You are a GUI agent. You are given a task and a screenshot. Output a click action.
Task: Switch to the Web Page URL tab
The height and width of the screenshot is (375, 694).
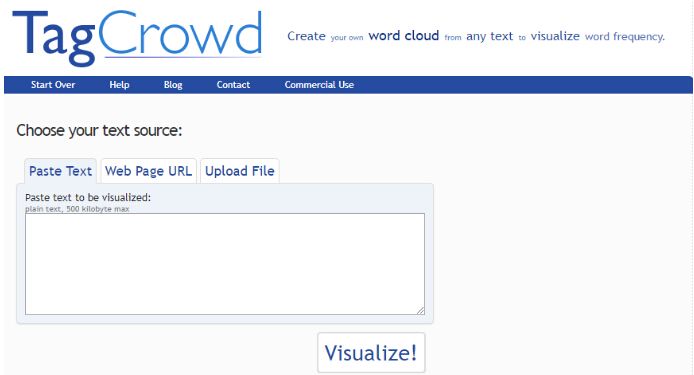(148, 171)
